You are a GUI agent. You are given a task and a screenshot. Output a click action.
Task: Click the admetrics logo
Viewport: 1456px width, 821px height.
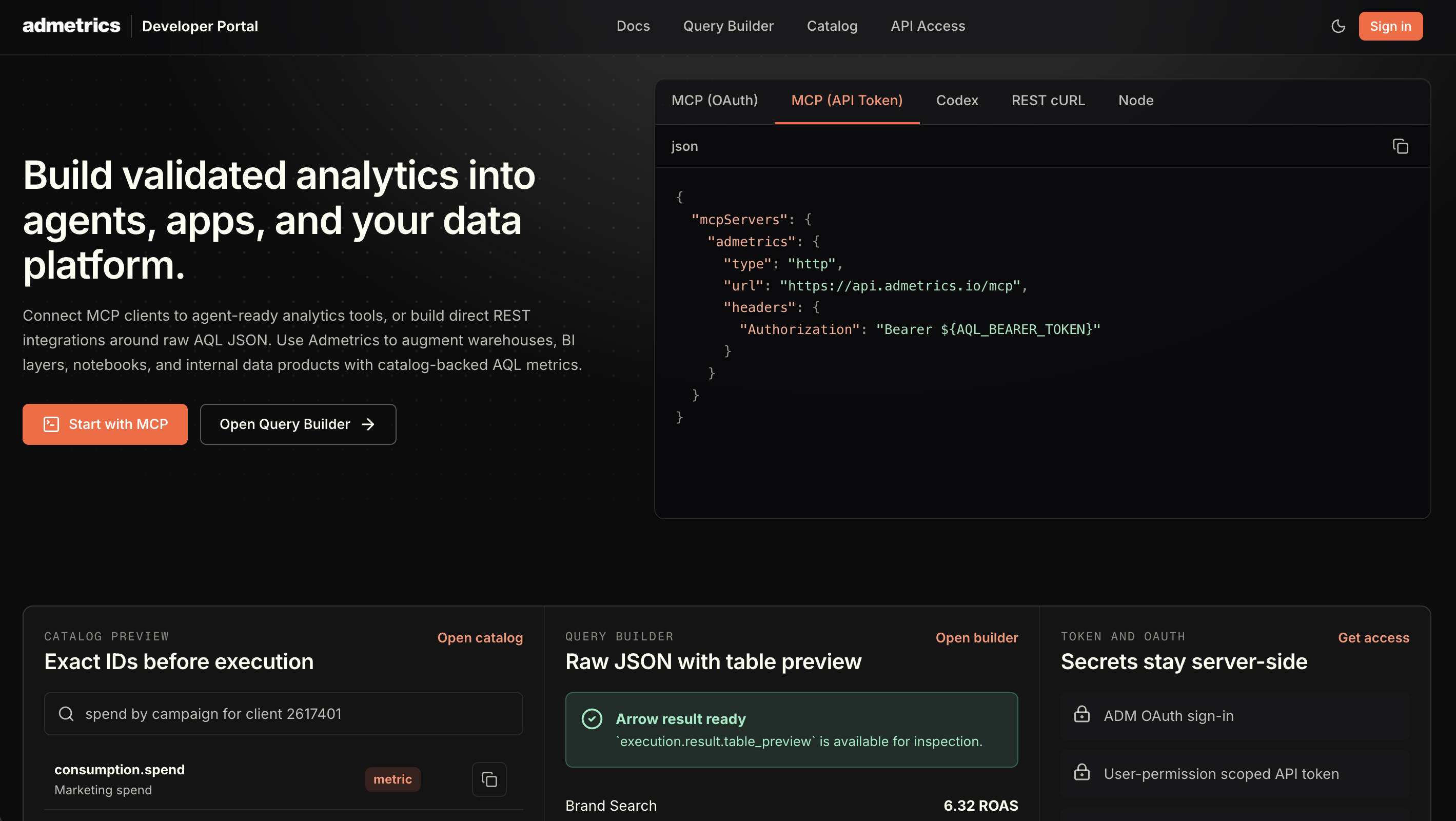click(71, 26)
